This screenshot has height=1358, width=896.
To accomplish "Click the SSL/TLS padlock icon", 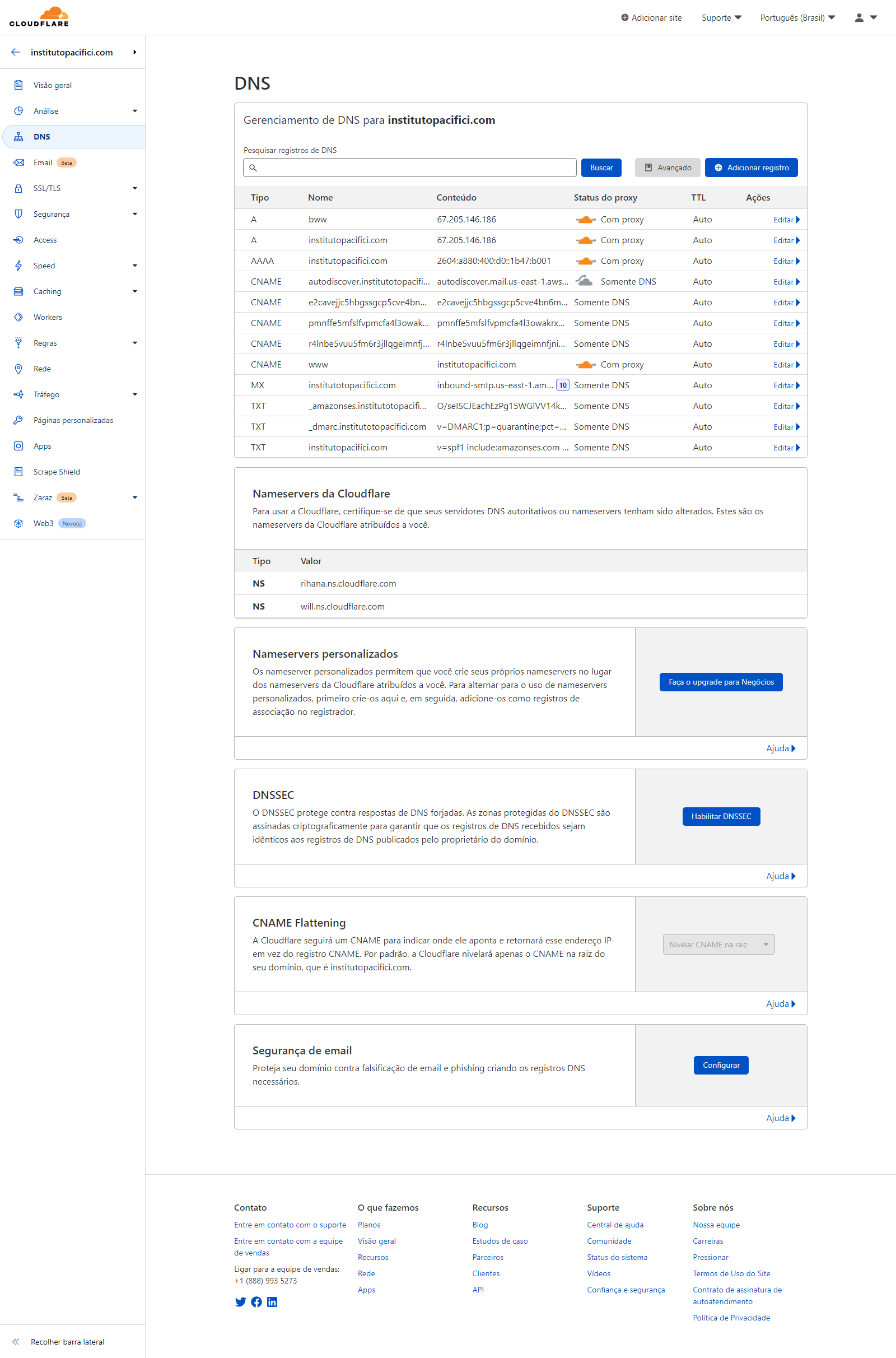I will tap(18, 188).
